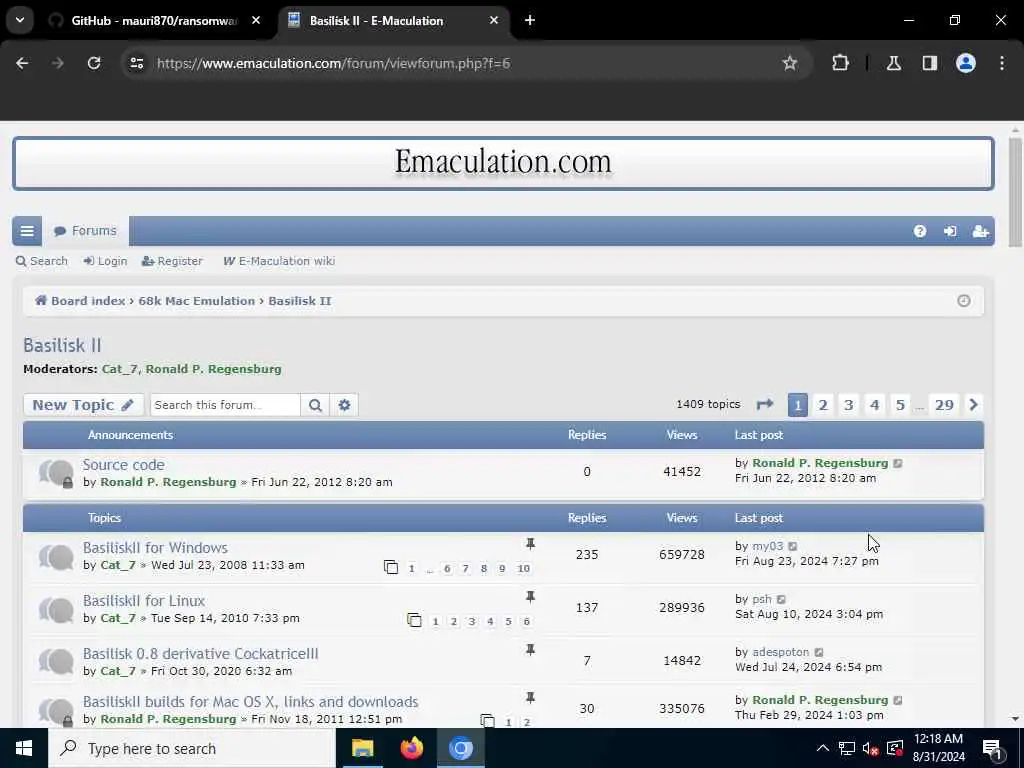Open advanced search gear icon
Screen dimensions: 1024x768
344,405
